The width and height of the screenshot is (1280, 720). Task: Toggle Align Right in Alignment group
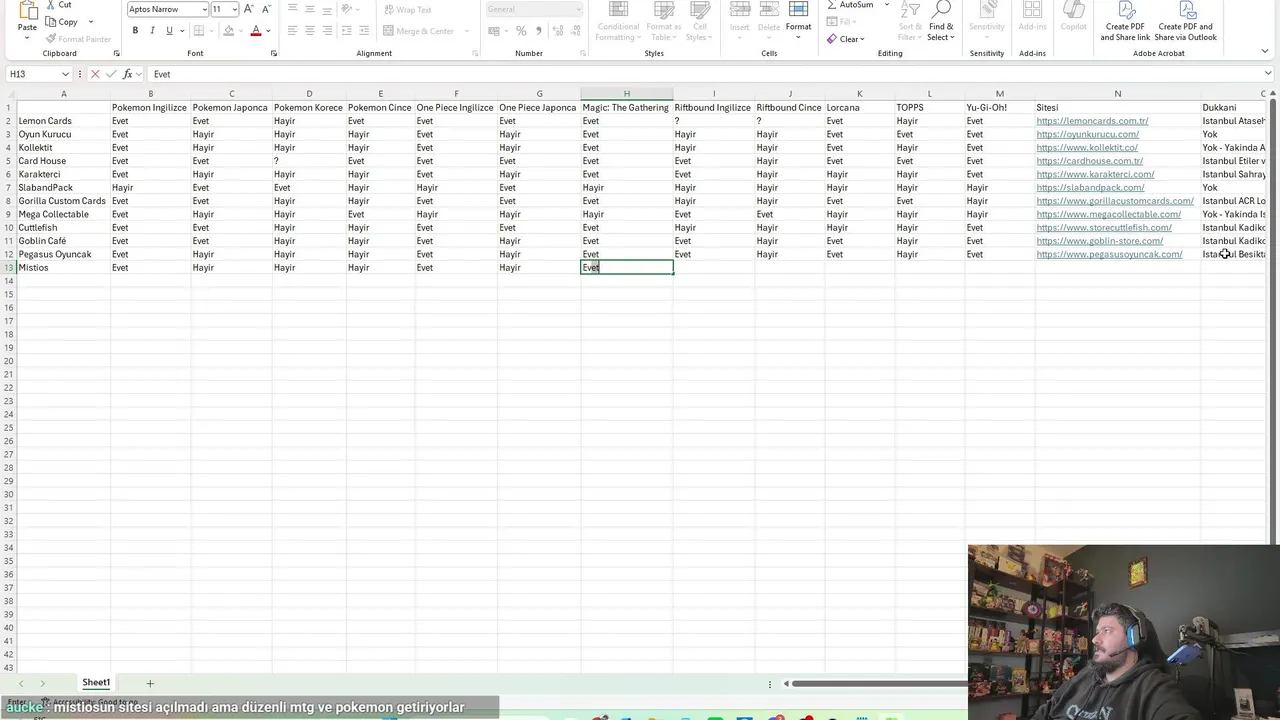(326, 31)
